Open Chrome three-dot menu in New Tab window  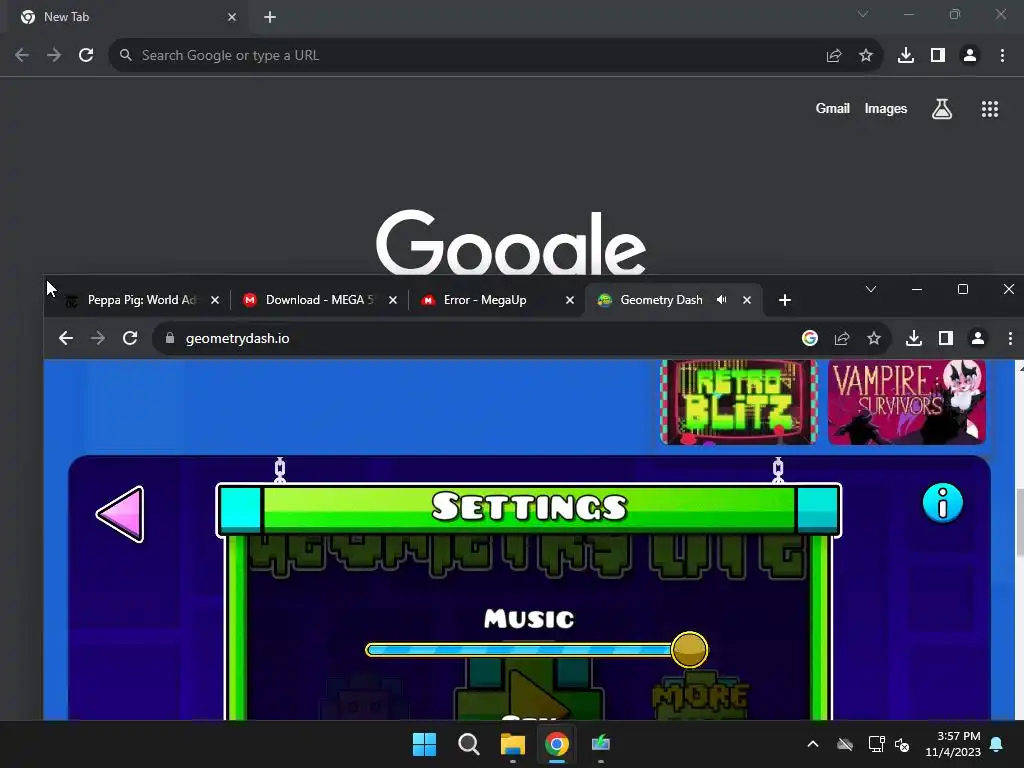(x=1002, y=56)
